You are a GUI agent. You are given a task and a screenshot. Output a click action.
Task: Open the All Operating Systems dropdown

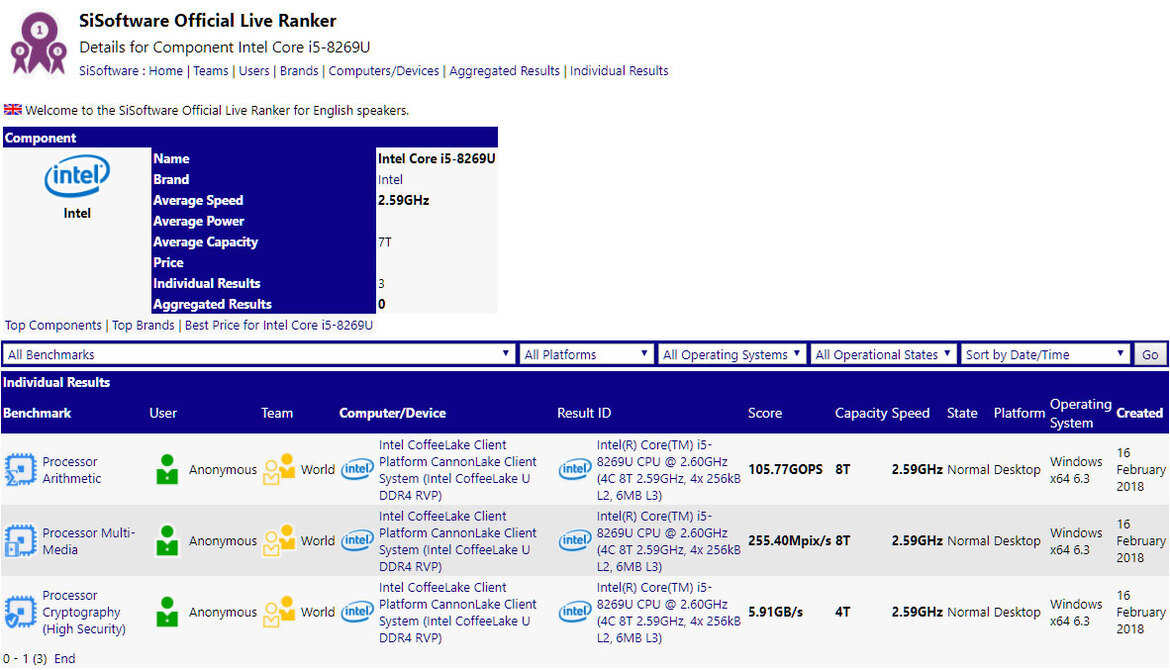coord(732,354)
